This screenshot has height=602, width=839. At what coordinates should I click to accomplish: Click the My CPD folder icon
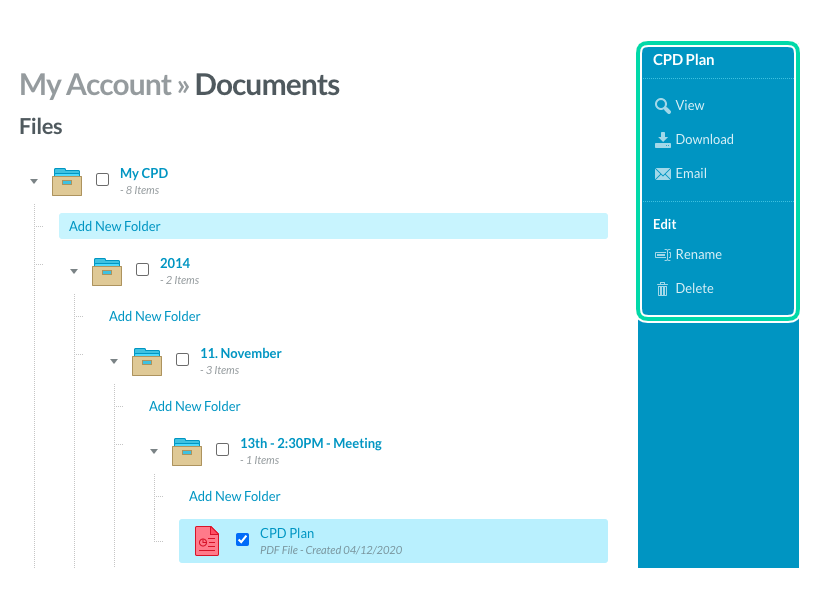(x=67, y=182)
